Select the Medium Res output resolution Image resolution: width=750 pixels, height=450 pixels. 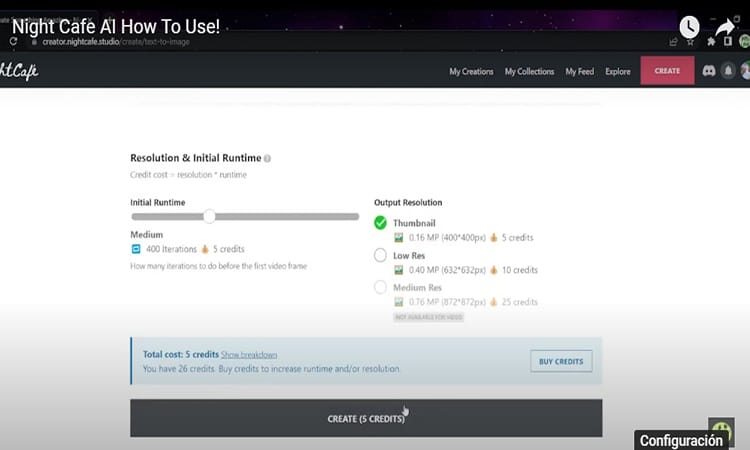380,287
